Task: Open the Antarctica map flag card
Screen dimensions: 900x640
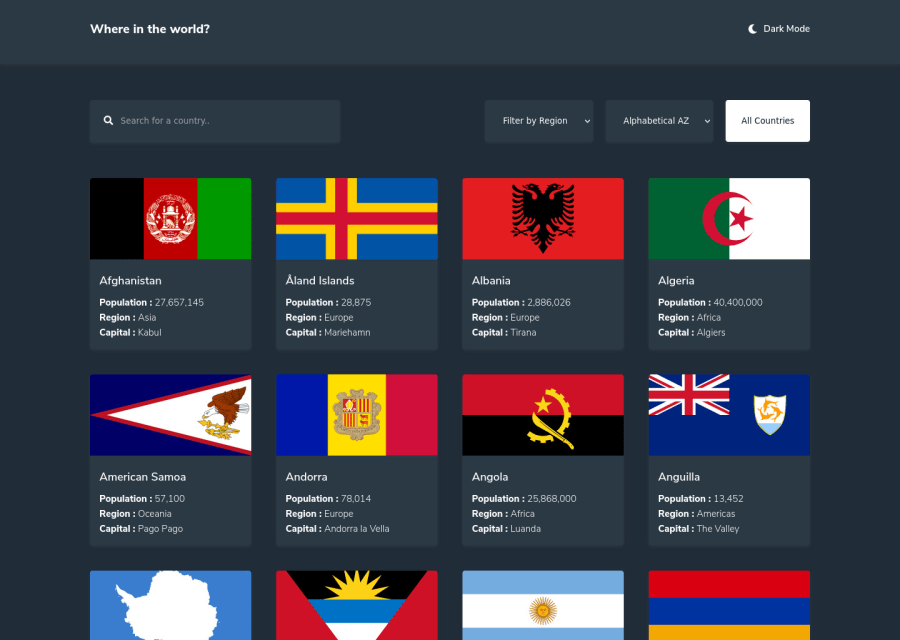Action: [170, 605]
